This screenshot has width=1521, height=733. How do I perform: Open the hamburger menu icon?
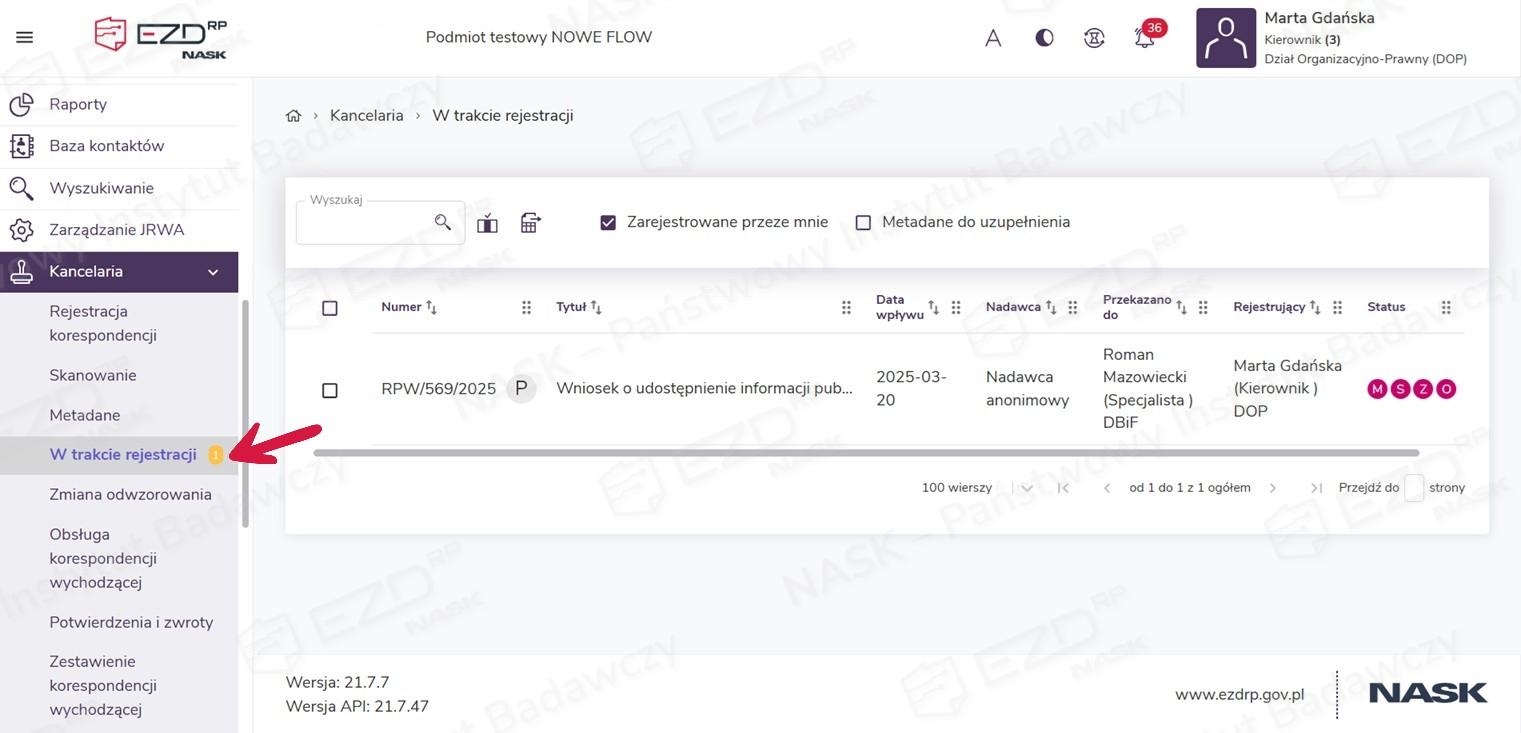pos(25,38)
